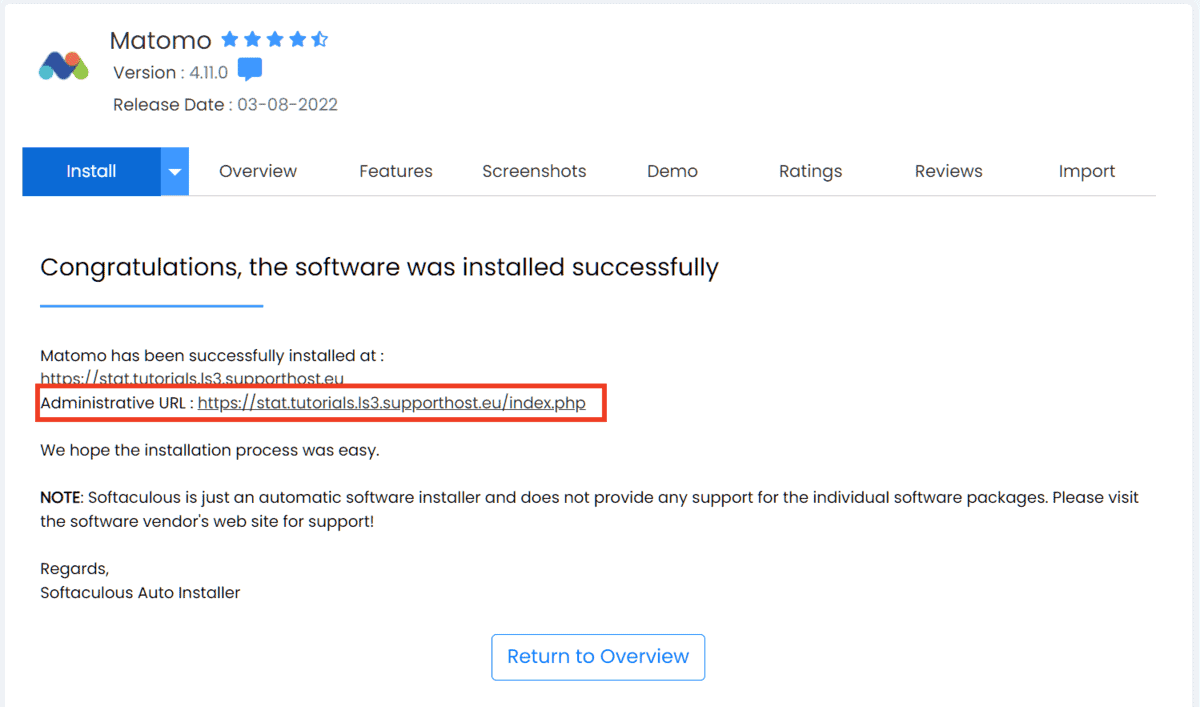Click the installation URL stat.tutorials.ls3.supporthost.eu

pos(191,379)
